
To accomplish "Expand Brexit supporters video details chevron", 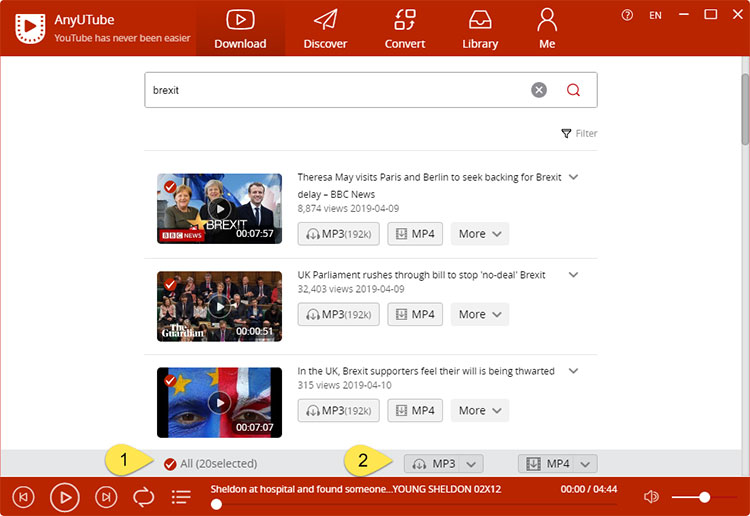I will (574, 371).
